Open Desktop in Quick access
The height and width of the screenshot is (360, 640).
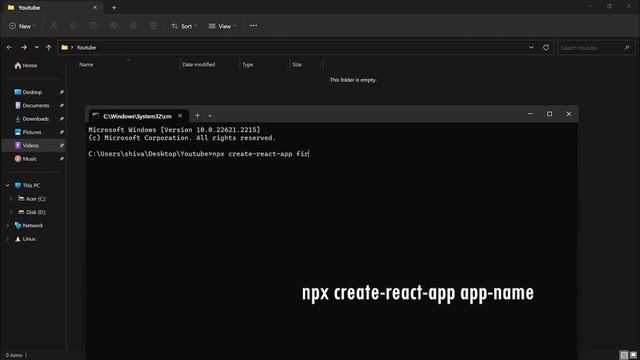(x=28, y=92)
